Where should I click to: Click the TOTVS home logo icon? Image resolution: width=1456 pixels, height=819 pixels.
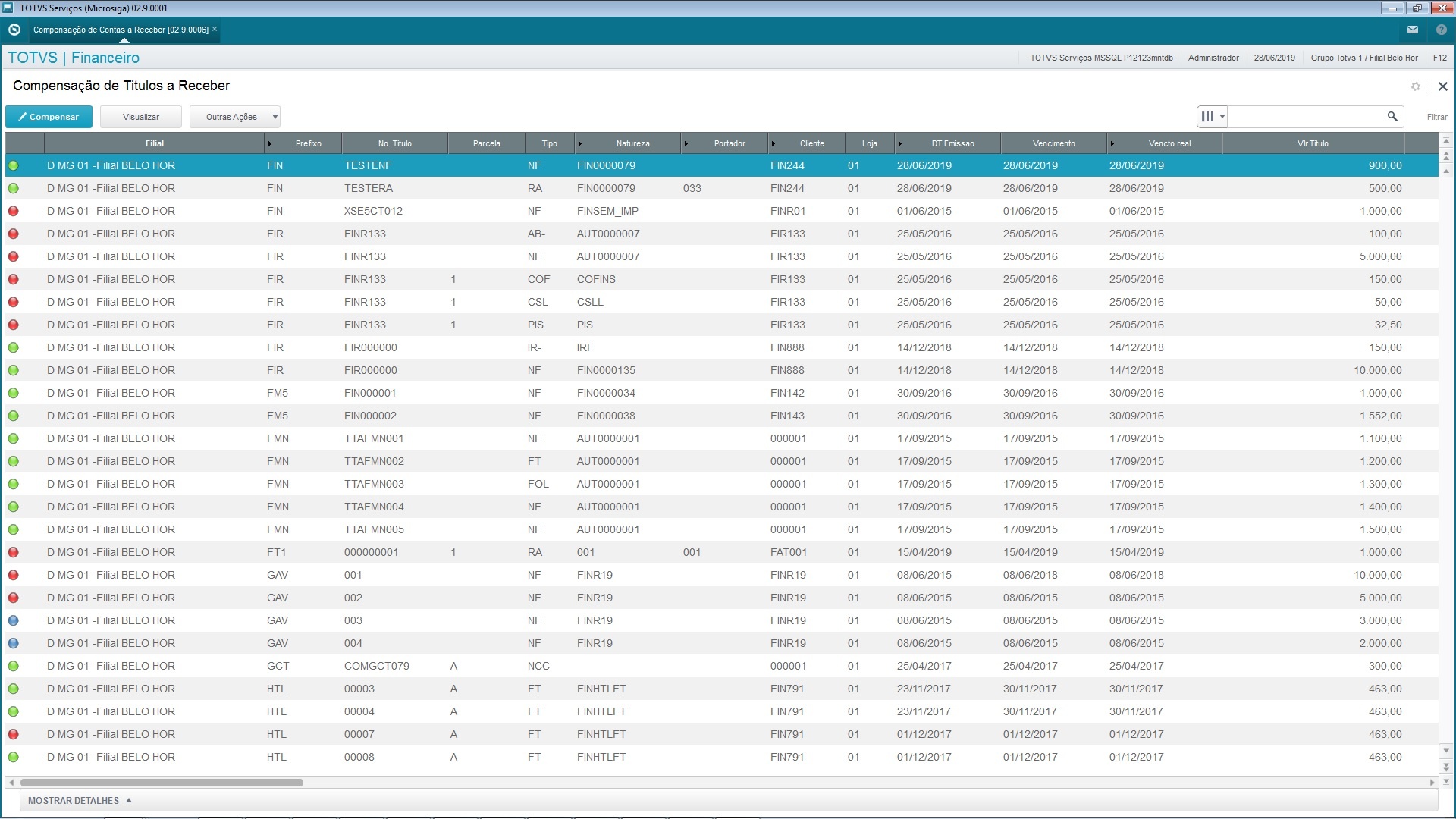click(x=14, y=30)
